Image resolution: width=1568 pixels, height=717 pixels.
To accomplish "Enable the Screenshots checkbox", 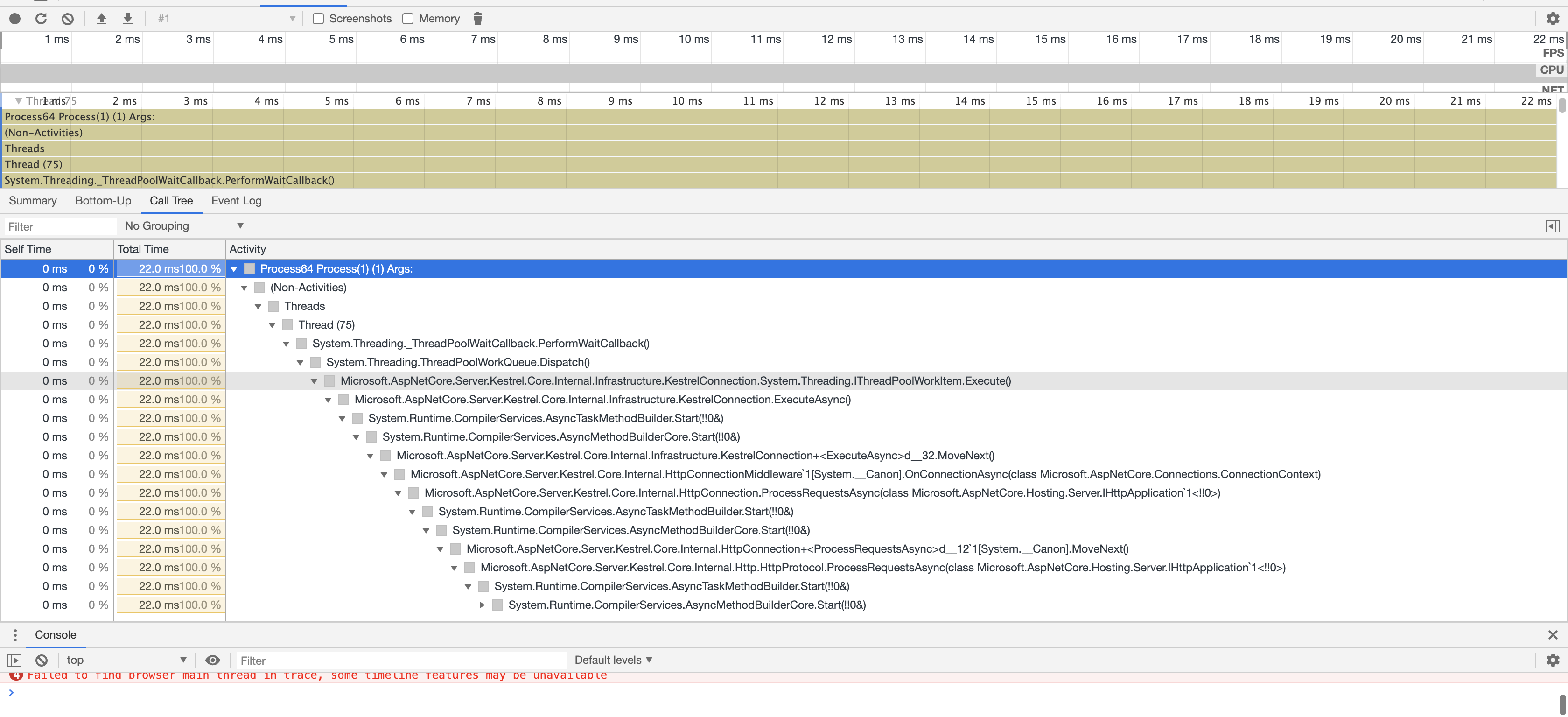I will tap(318, 19).
